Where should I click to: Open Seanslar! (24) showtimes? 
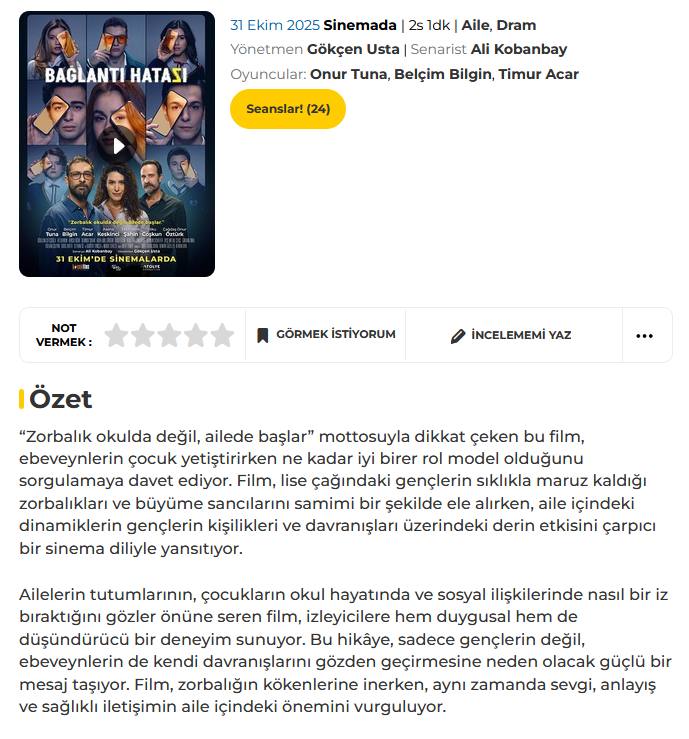tap(288, 109)
